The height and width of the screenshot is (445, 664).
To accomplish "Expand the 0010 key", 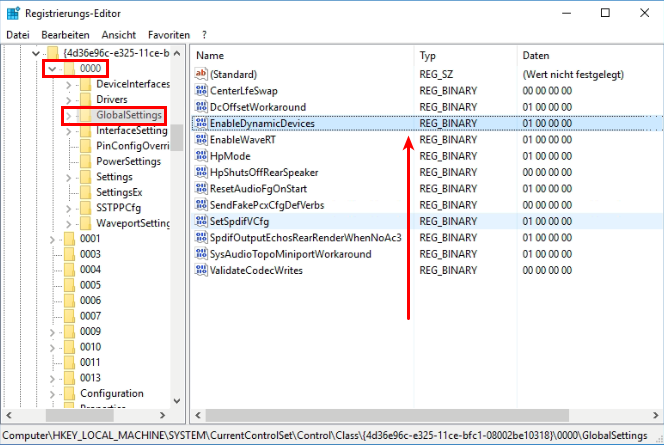I will (53, 348).
